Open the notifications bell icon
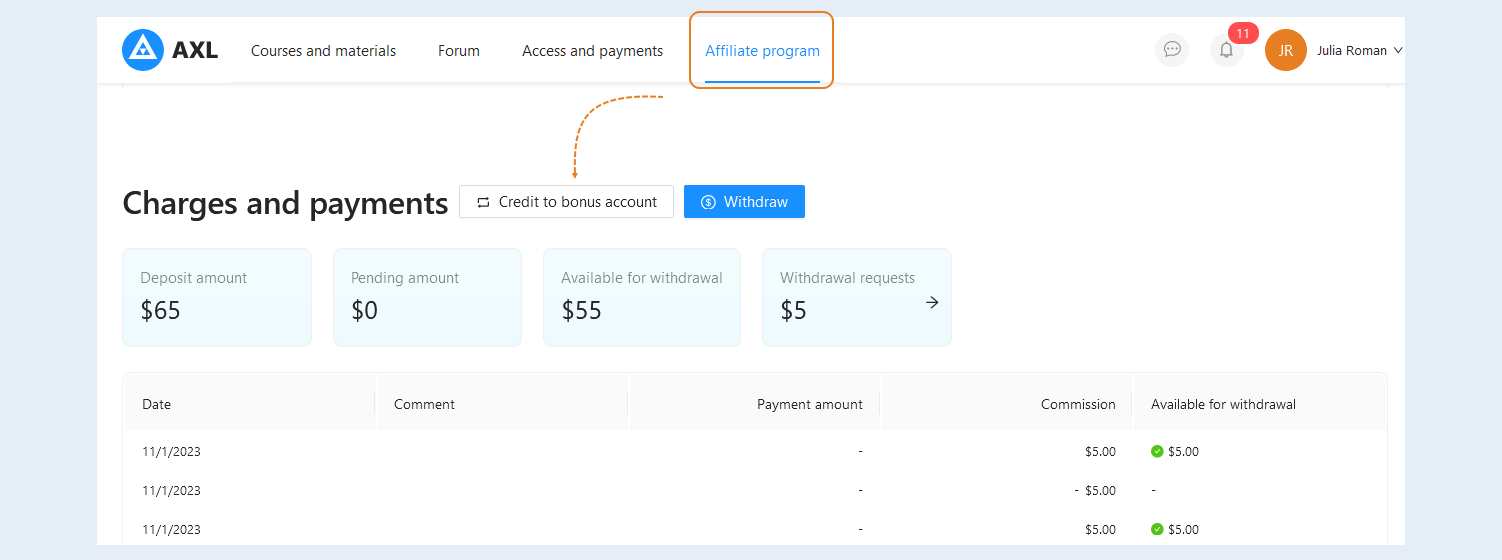Image resolution: width=1502 pixels, height=560 pixels. pyautogui.click(x=1226, y=50)
